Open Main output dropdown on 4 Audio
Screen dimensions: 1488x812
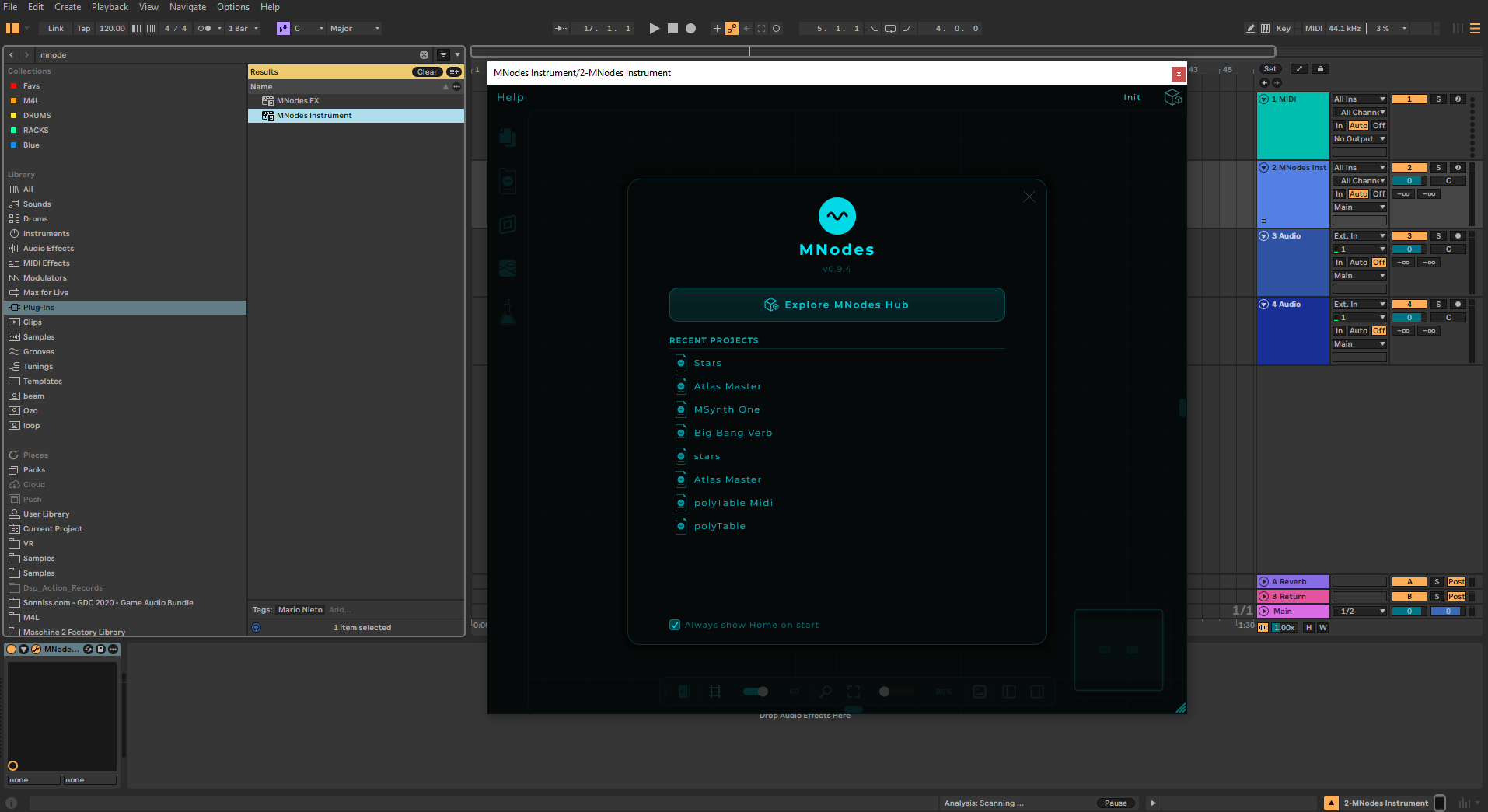point(1359,344)
